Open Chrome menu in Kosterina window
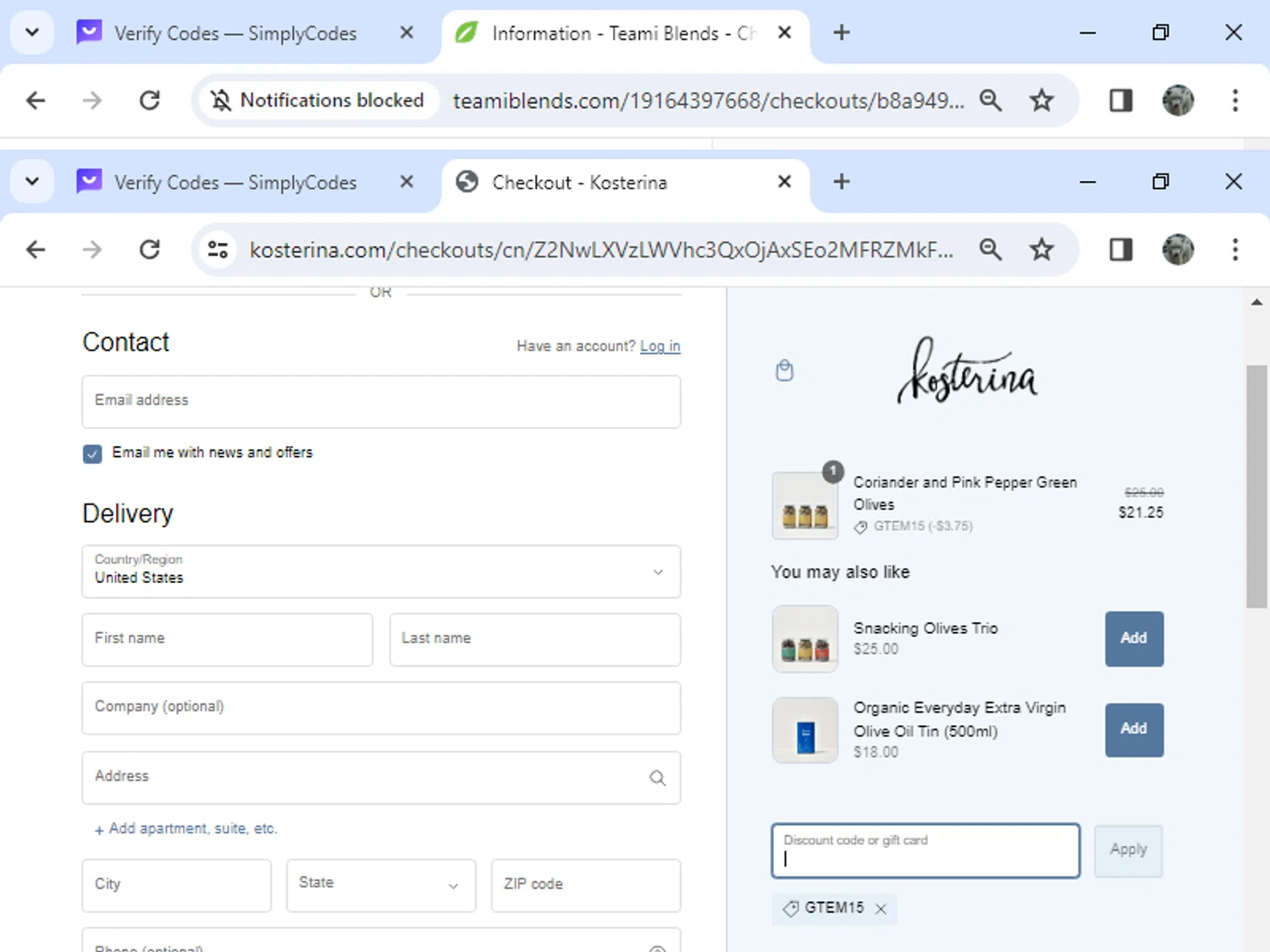The width and height of the screenshot is (1270, 952). click(x=1235, y=250)
